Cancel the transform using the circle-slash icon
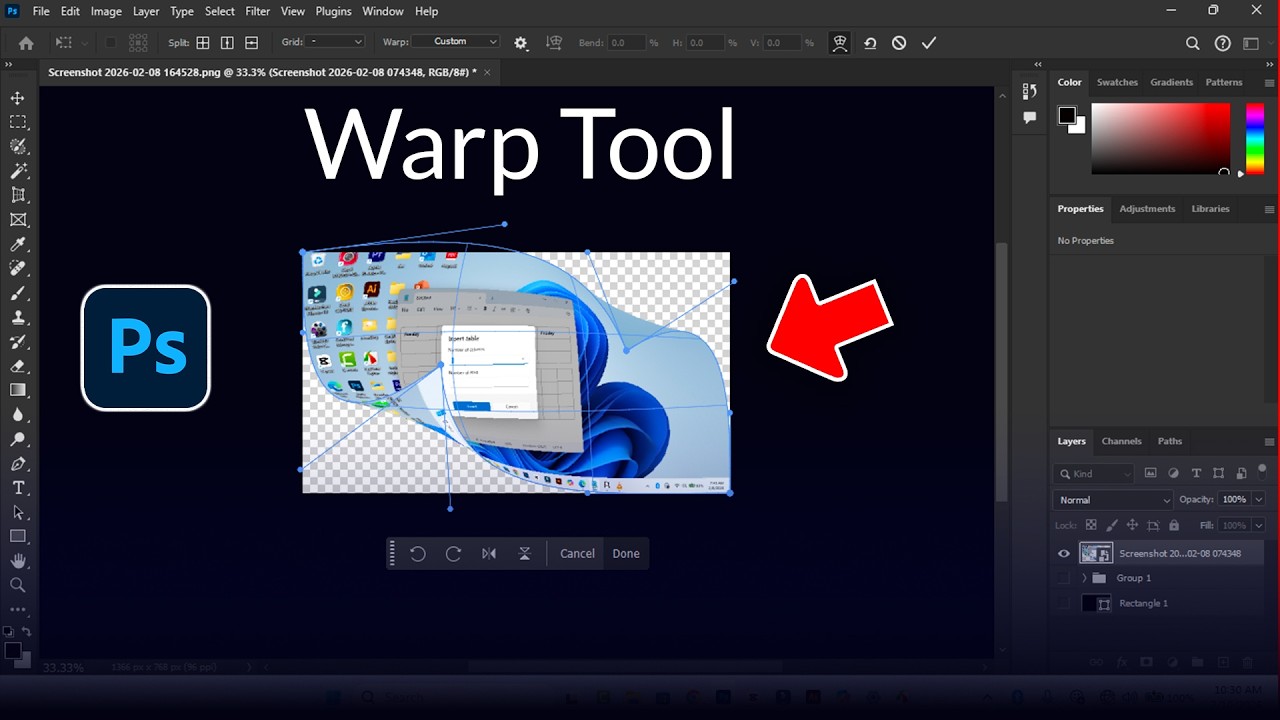The height and width of the screenshot is (720, 1280). (x=899, y=43)
